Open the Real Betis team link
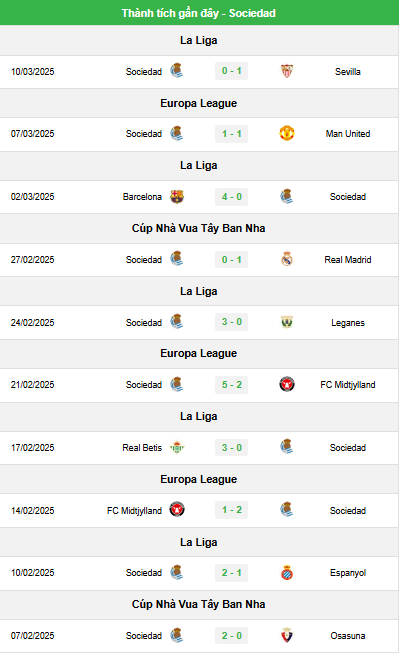The image size is (400, 653). 142,448
